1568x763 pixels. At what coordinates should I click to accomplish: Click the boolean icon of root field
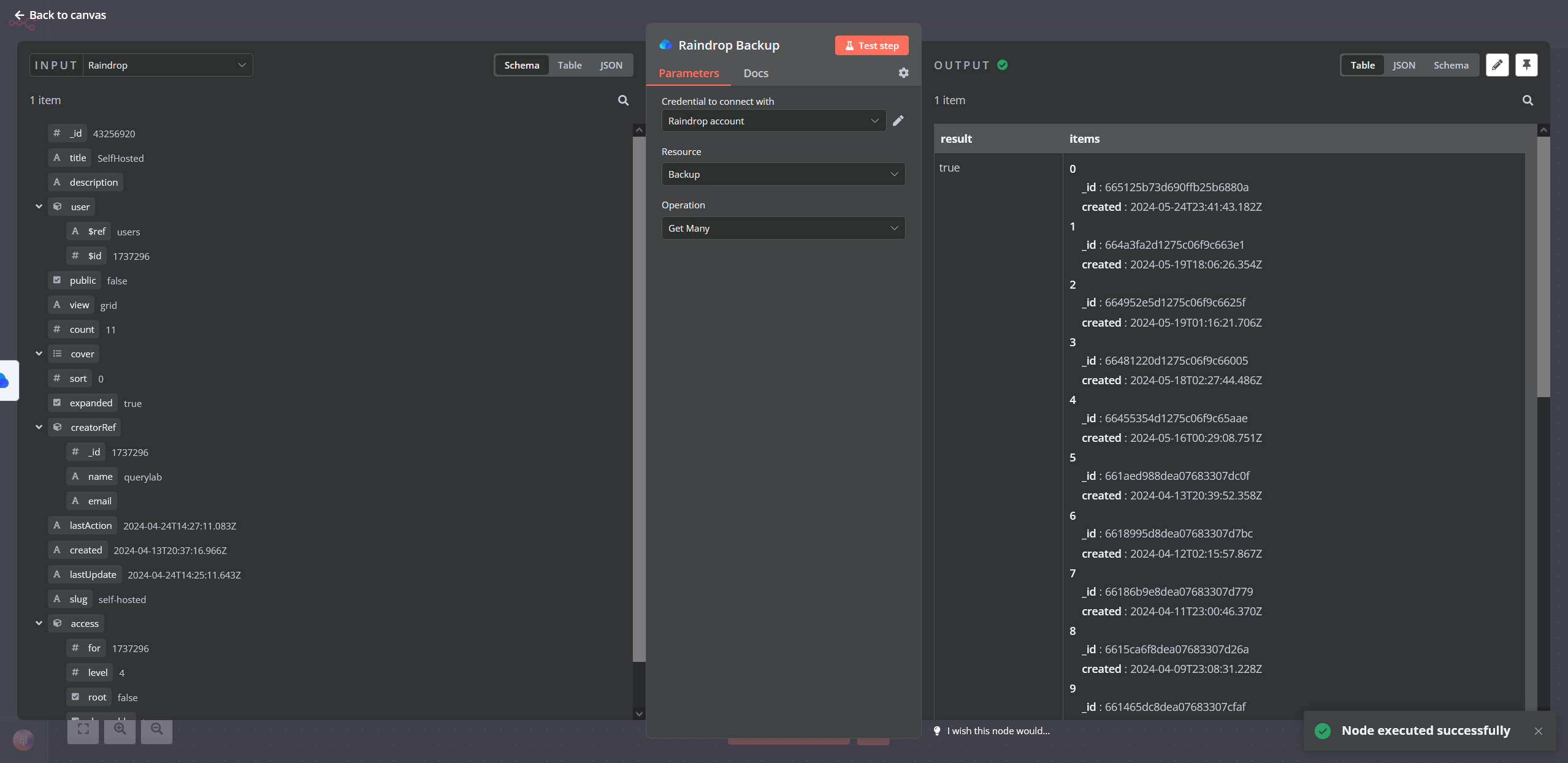75,697
